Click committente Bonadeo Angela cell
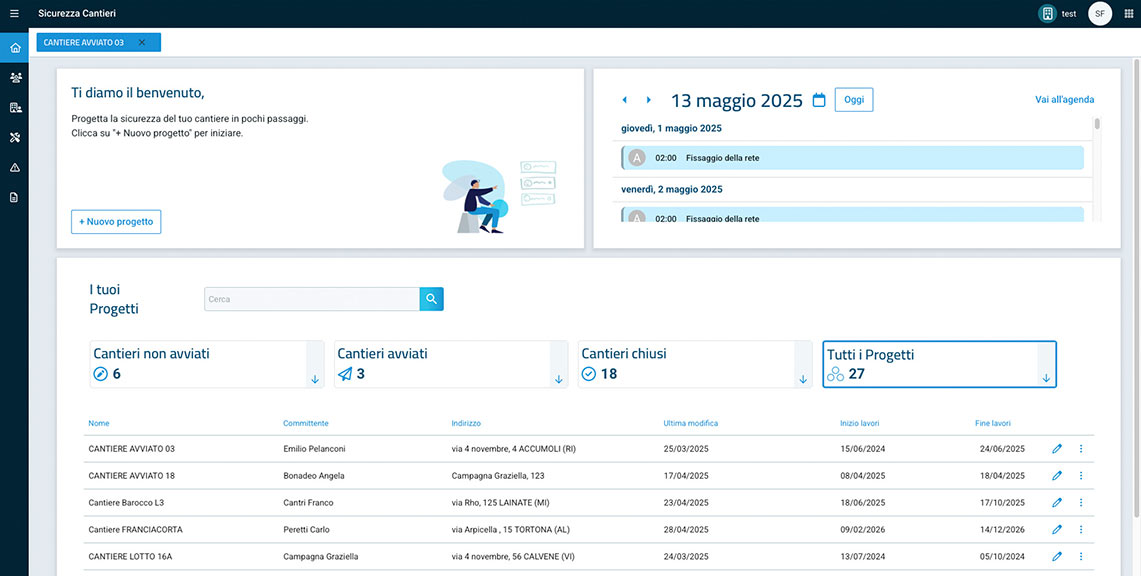This screenshot has height=576, width=1141. pyautogui.click(x=314, y=476)
